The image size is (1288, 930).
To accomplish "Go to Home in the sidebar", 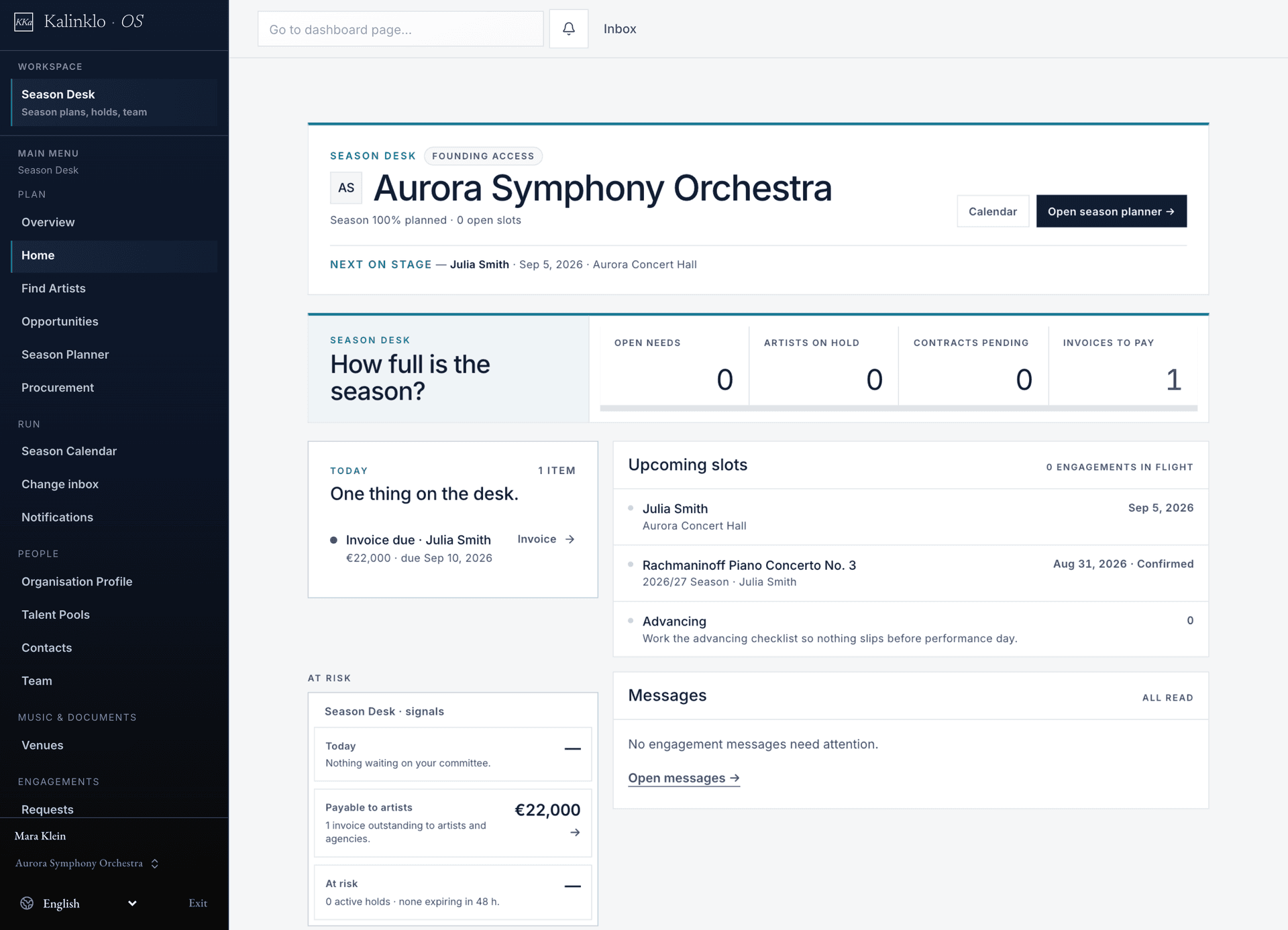I will click(x=114, y=255).
